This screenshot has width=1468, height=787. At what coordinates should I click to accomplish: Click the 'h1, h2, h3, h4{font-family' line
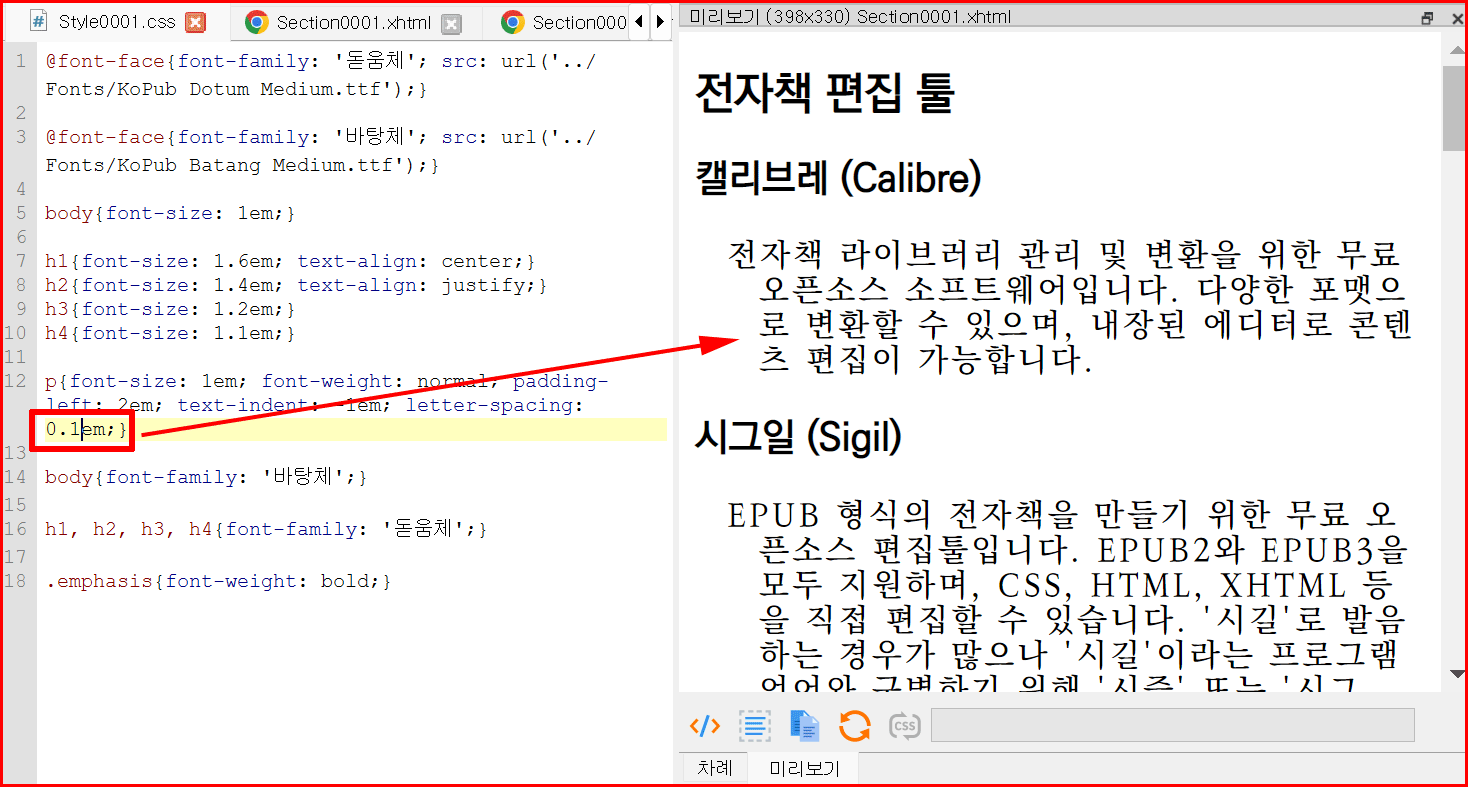tap(266, 529)
